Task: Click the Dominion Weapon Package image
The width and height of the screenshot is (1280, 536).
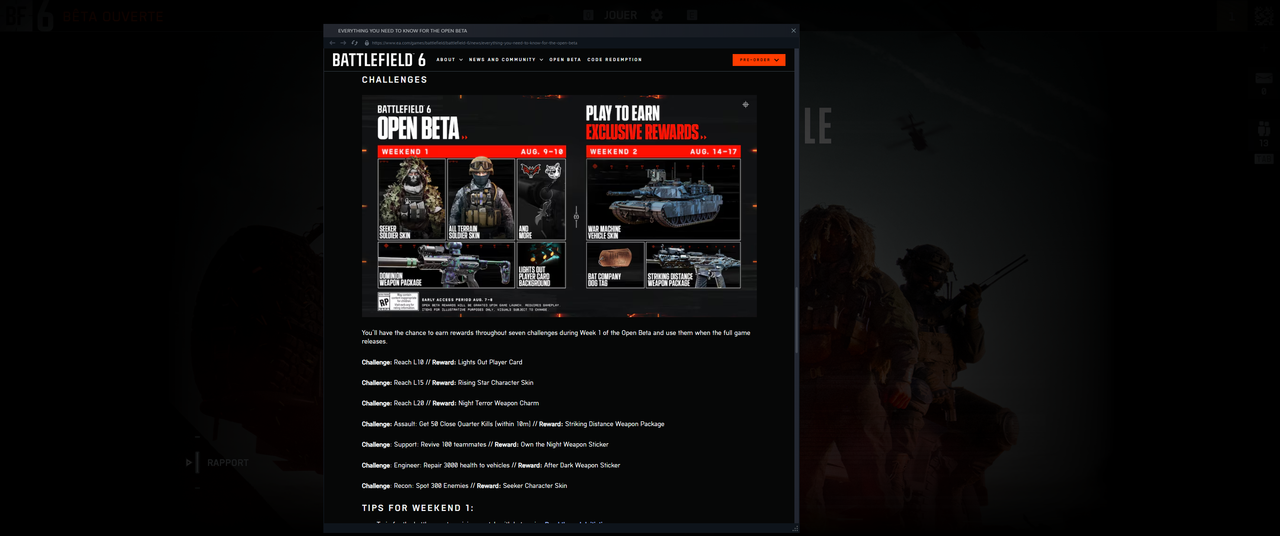Action: click(445, 265)
